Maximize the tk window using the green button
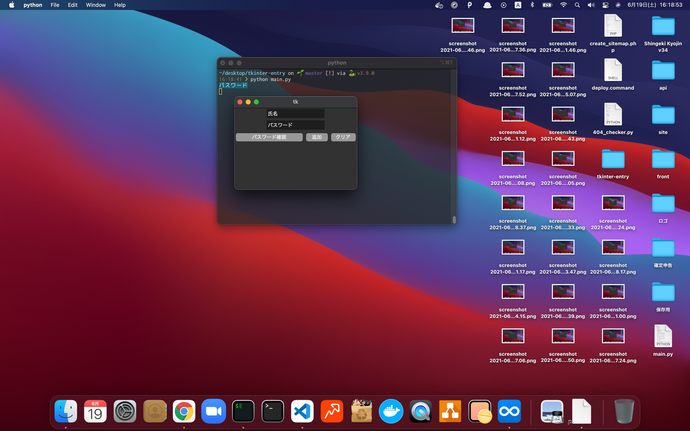The width and height of the screenshot is (690, 431). [257, 102]
